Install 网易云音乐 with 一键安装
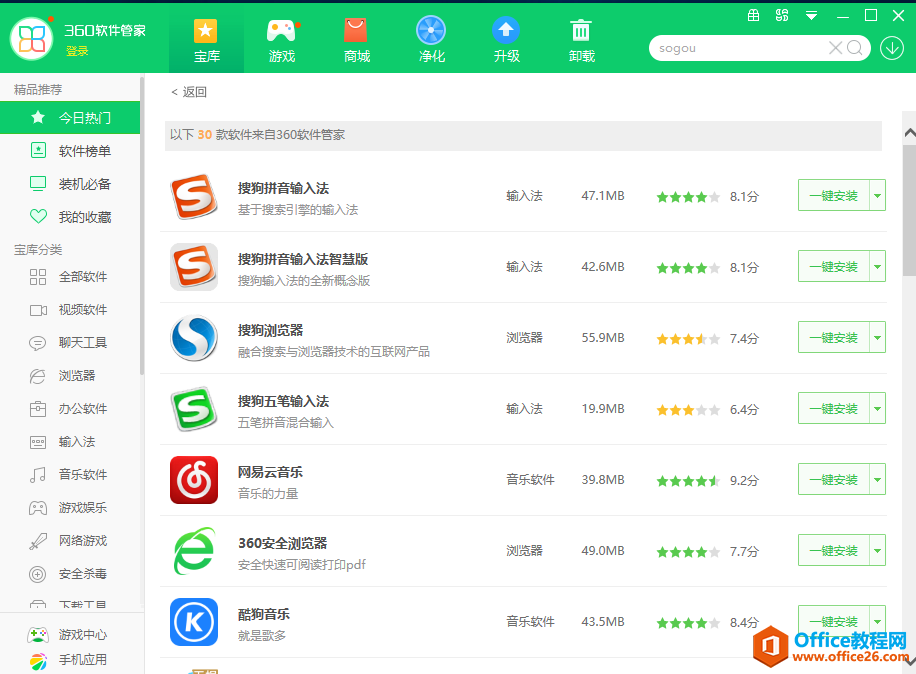Screen dimensions: 916x674 834,480
